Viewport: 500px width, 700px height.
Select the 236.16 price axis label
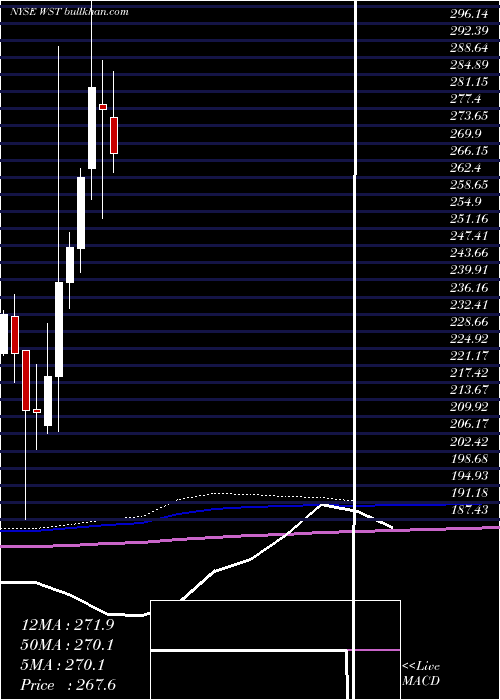point(468,287)
